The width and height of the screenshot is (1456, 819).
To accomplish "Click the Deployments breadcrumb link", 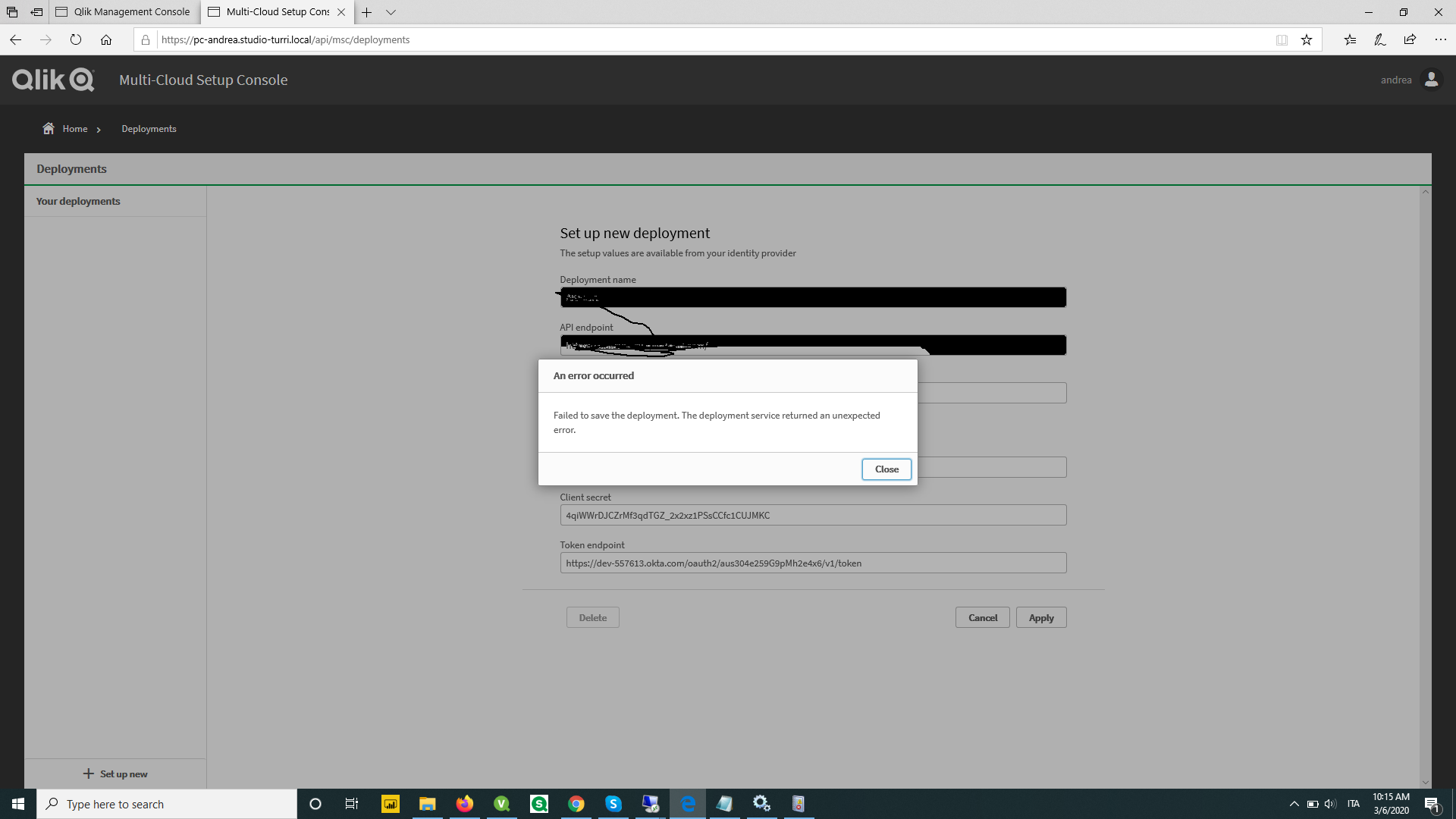I will tap(149, 129).
